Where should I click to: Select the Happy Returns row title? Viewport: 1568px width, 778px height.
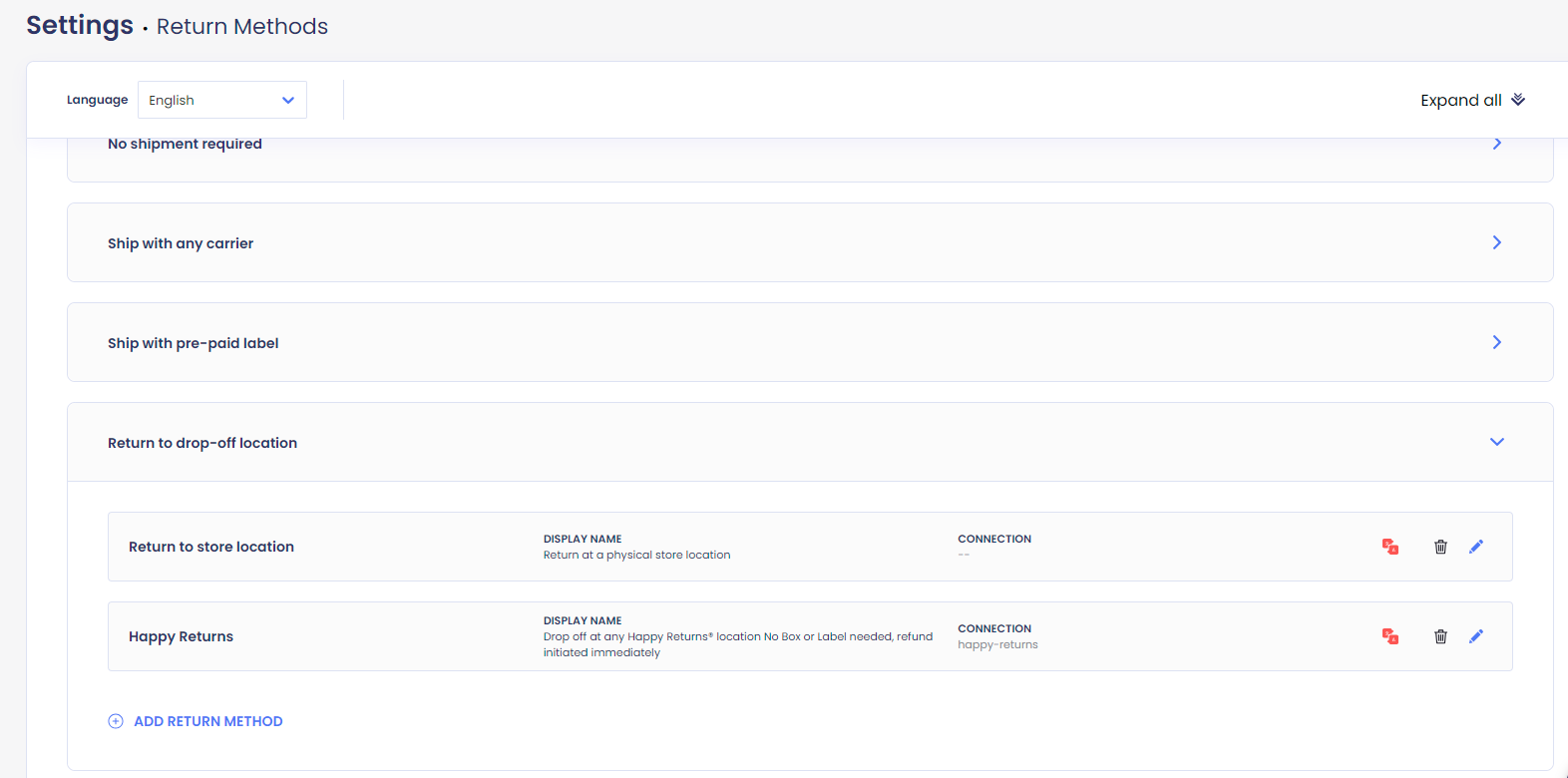click(x=181, y=636)
